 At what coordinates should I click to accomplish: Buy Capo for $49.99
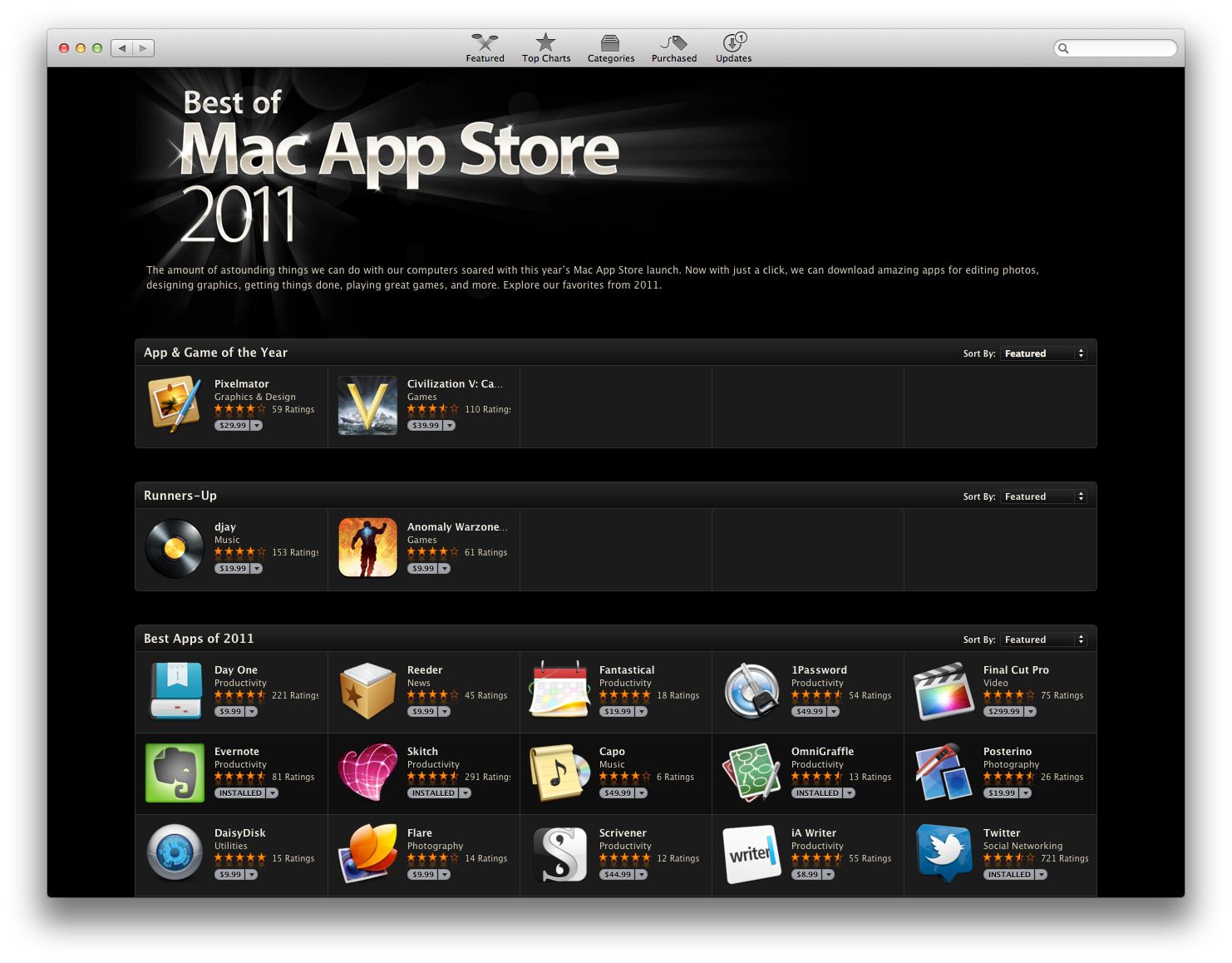click(x=618, y=793)
